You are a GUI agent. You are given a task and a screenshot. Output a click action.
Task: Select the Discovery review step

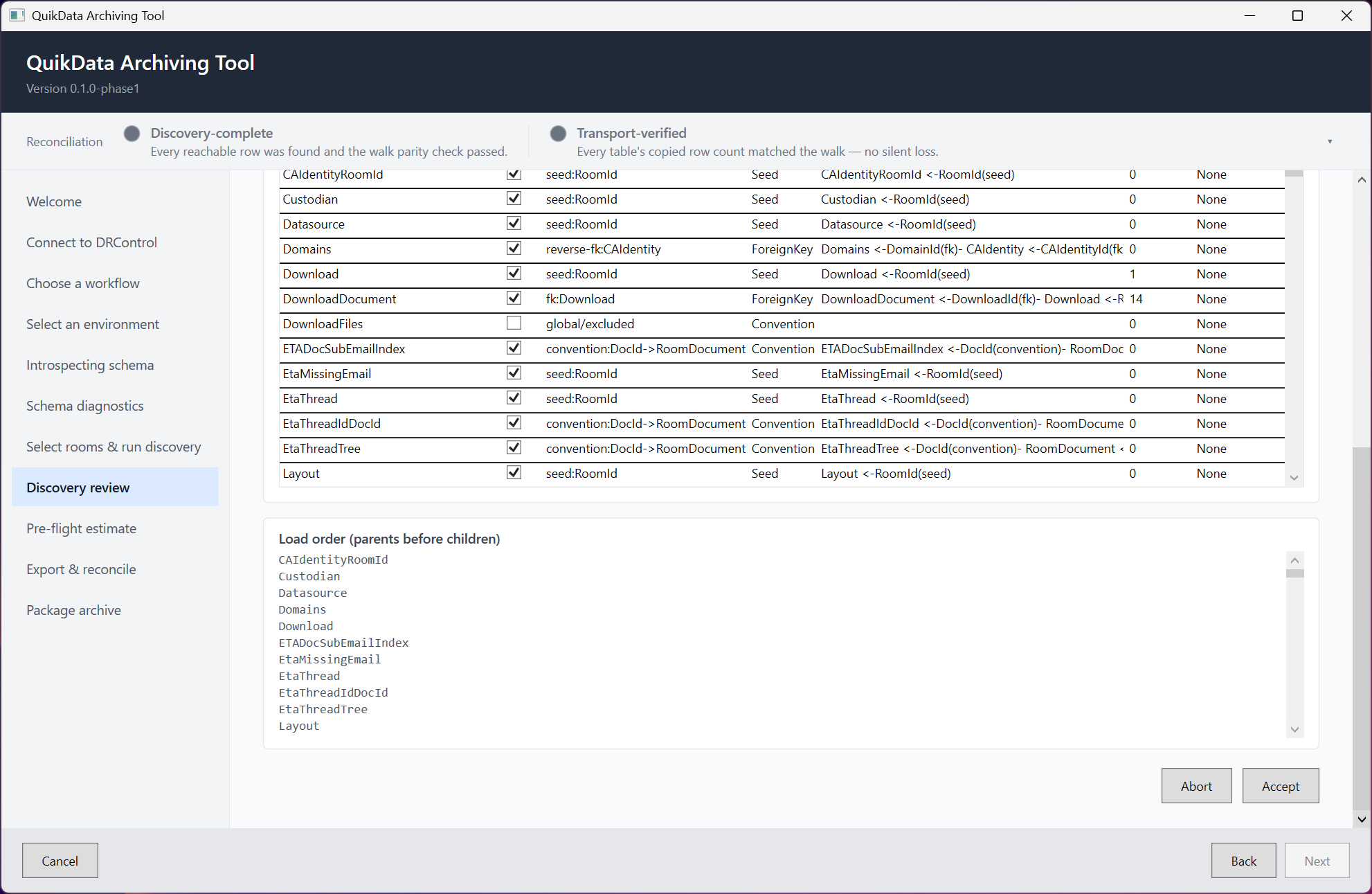coord(115,488)
